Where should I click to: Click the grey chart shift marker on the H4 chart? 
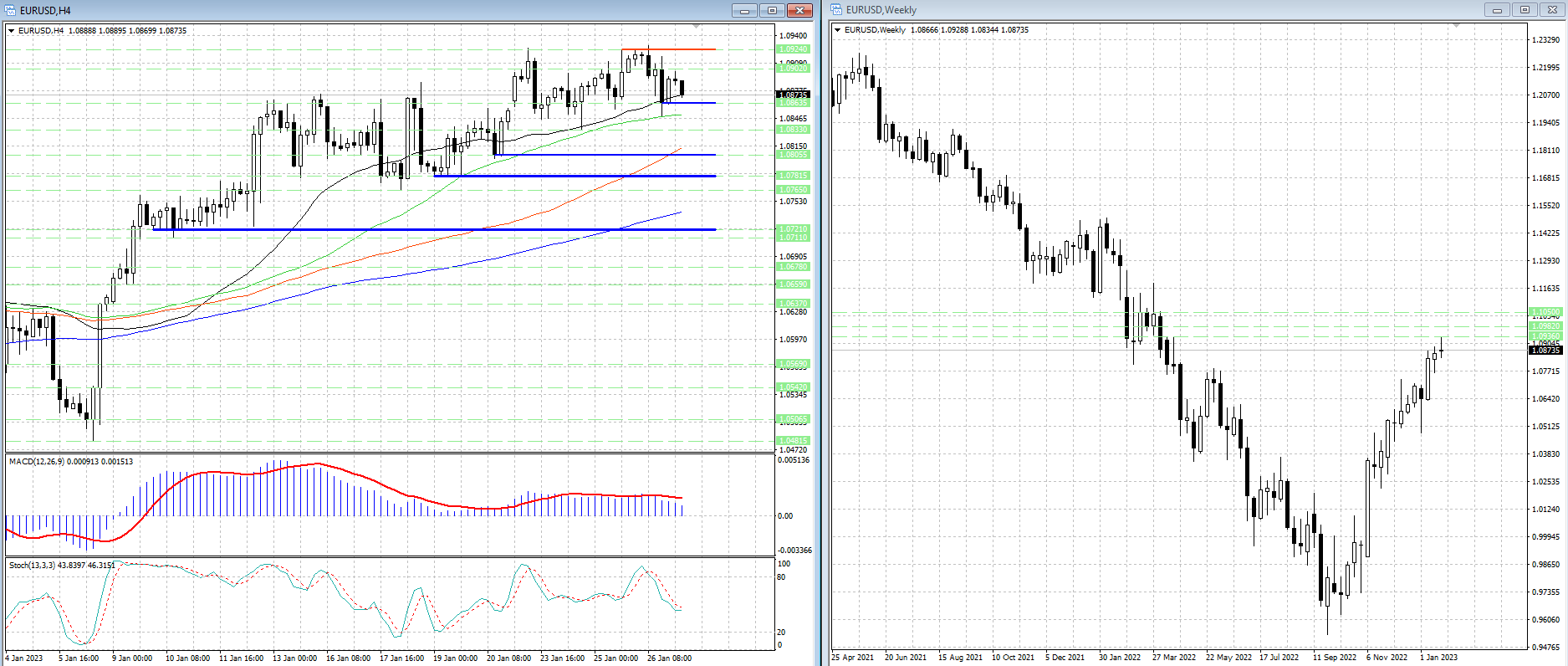698,27
